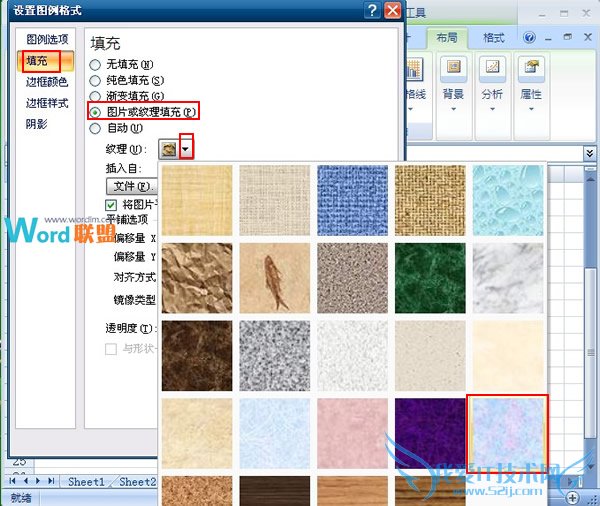Expand the formula bar chevron
Image resolution: width=600 pixels, height=506 pixels.
[x=590, y=154]
